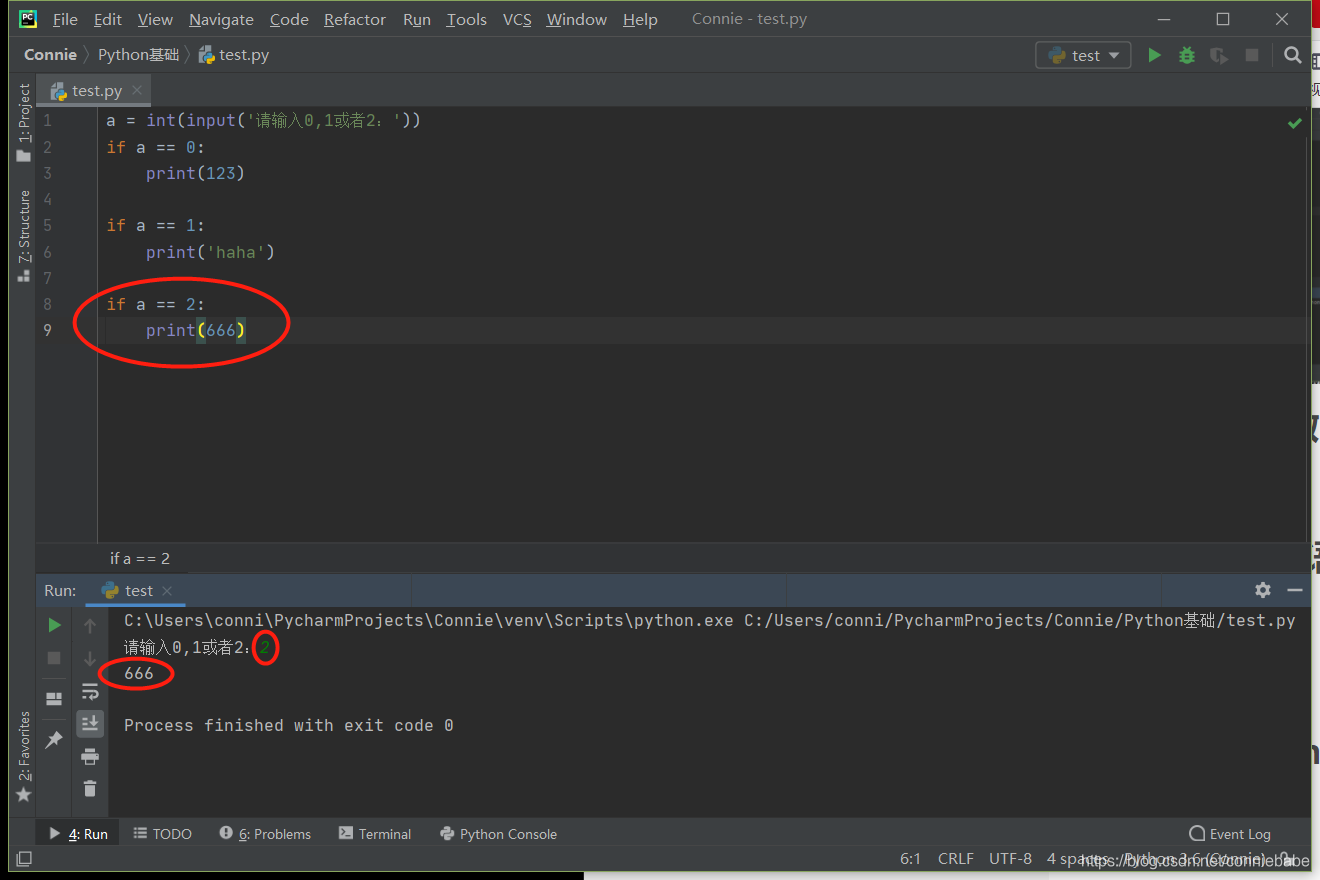Viewport: 1320px width, 880px height.
Task: Open the 6: Problems tool window tab
Action: (x=265, y=833)
